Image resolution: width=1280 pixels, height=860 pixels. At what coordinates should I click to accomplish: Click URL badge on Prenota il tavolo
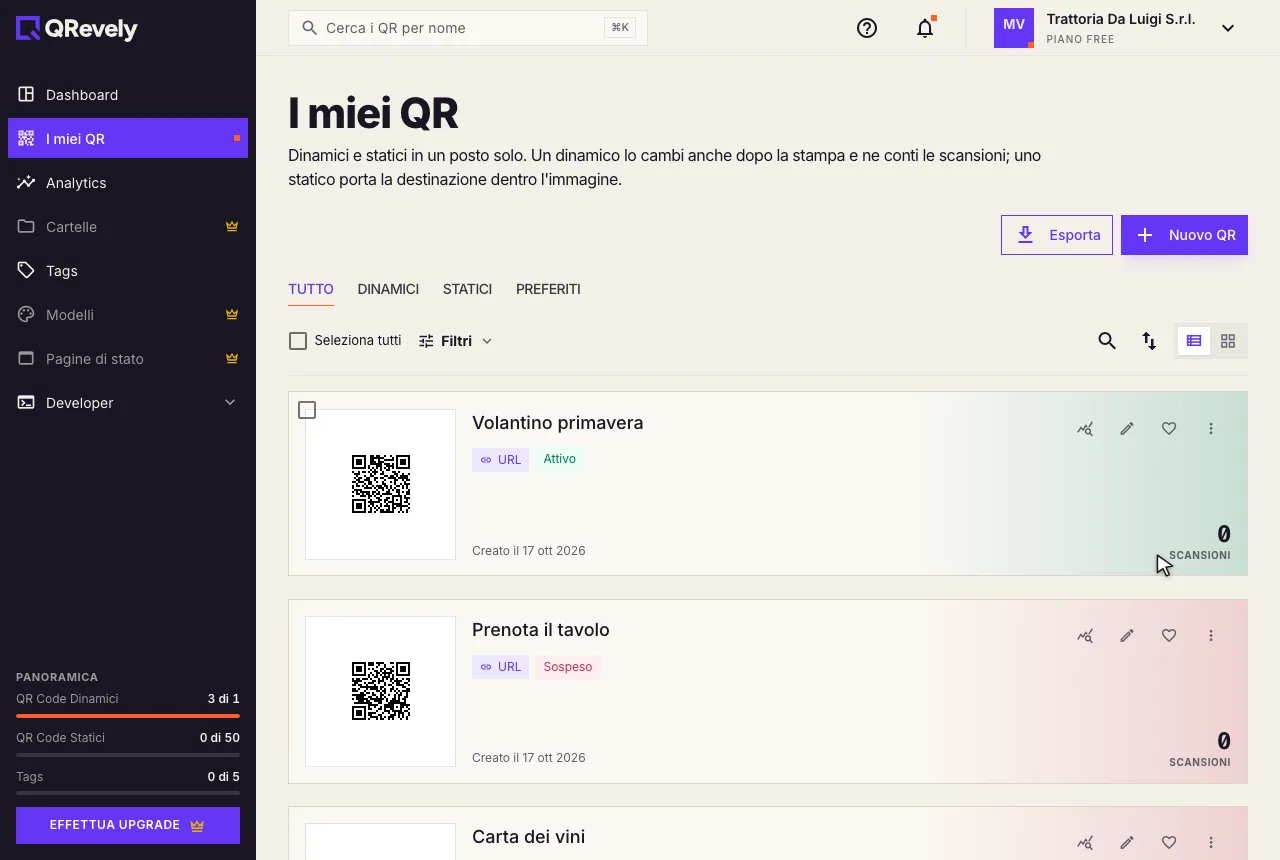(x=500, y=667)
